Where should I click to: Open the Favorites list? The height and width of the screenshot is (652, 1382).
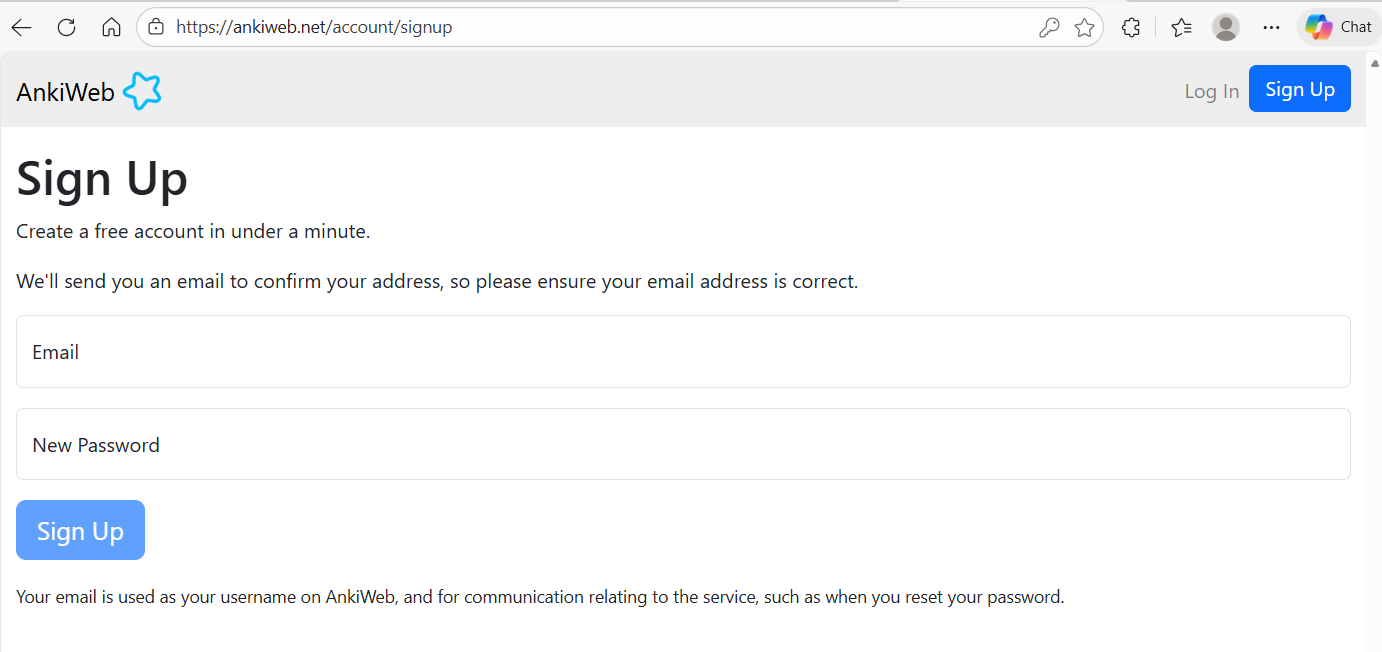[x=1181, y=28]
